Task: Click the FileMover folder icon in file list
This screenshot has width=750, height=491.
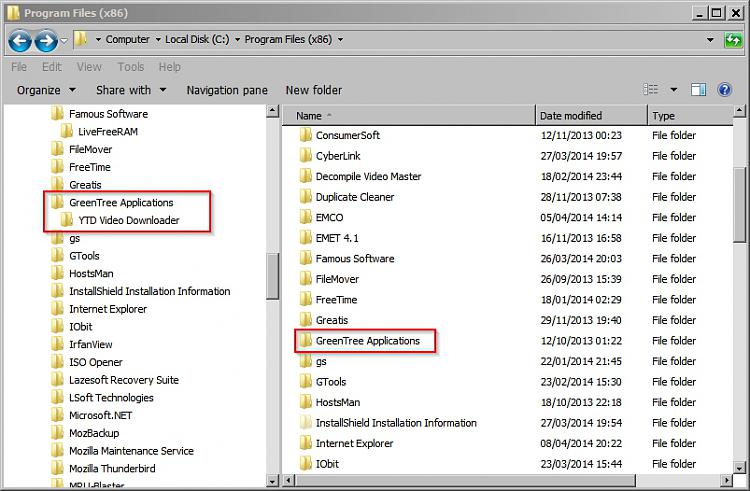Action: [305, 279]
